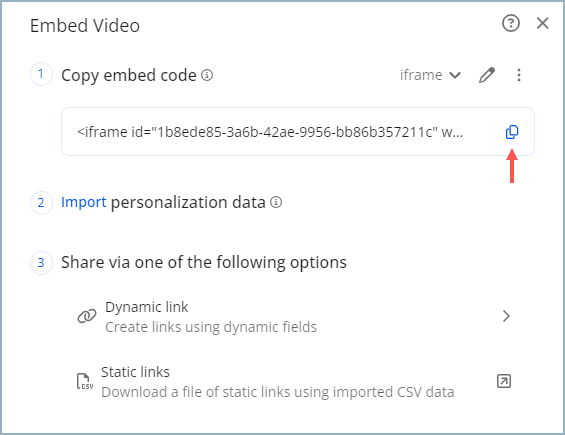The height and width of the screenshot is (435, 565).
Task: Open the iframe embed type dropdown
Action: [430, 75]
